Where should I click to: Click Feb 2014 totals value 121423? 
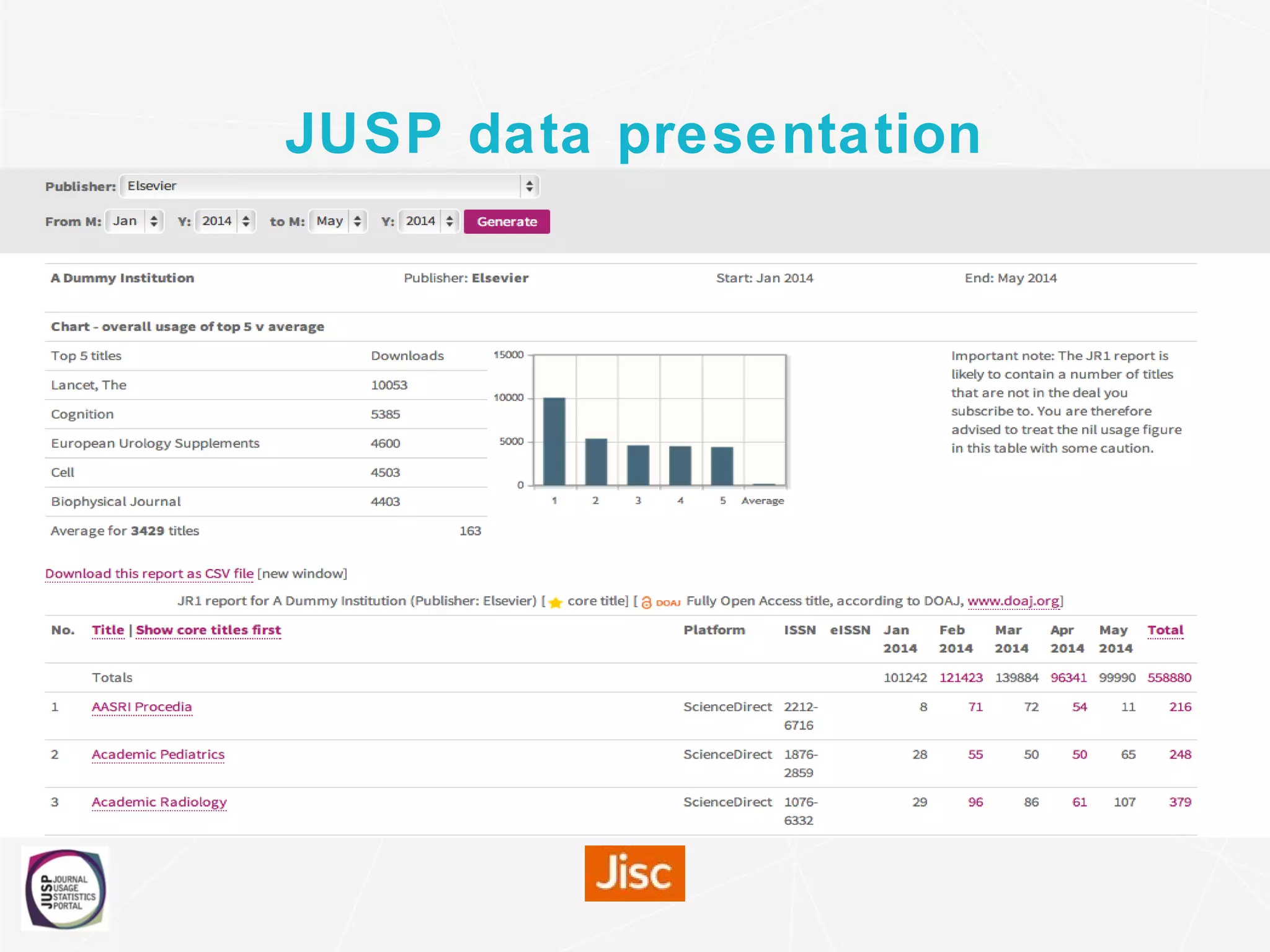[961, 678]
